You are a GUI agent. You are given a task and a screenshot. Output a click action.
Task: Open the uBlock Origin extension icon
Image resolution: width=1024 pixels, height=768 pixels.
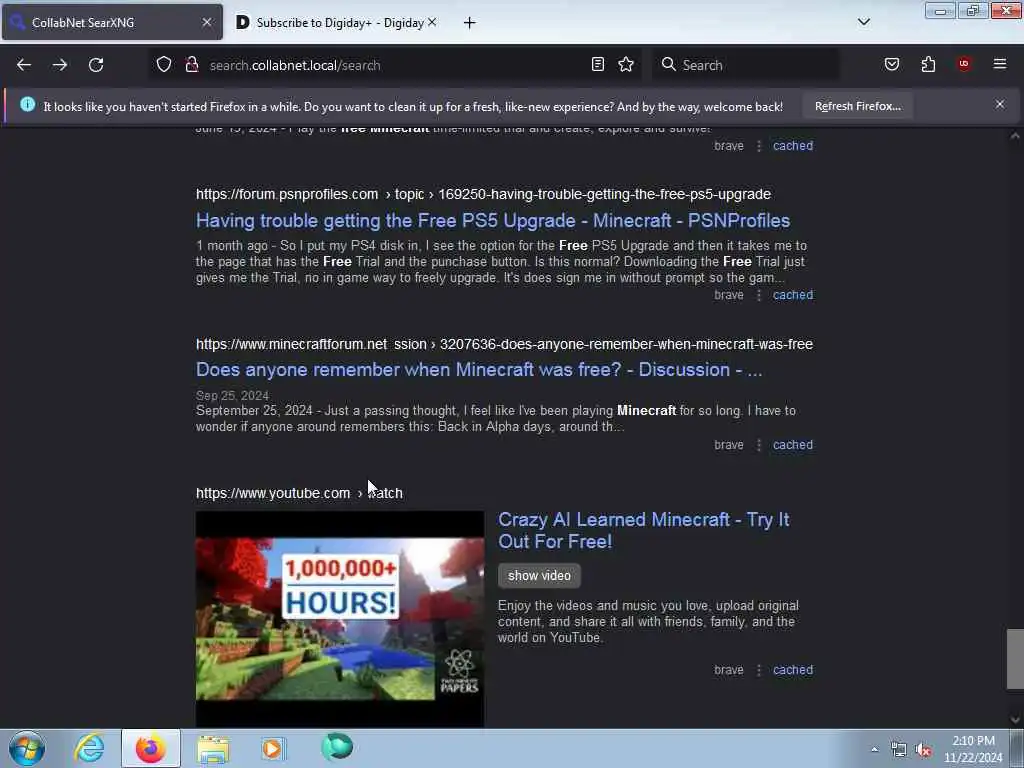(x=964, y=64)
